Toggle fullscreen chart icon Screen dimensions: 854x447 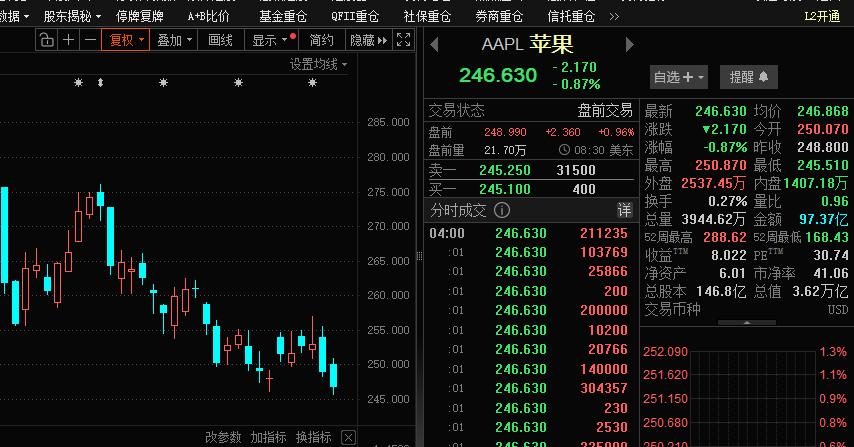[x=404, y=40]
